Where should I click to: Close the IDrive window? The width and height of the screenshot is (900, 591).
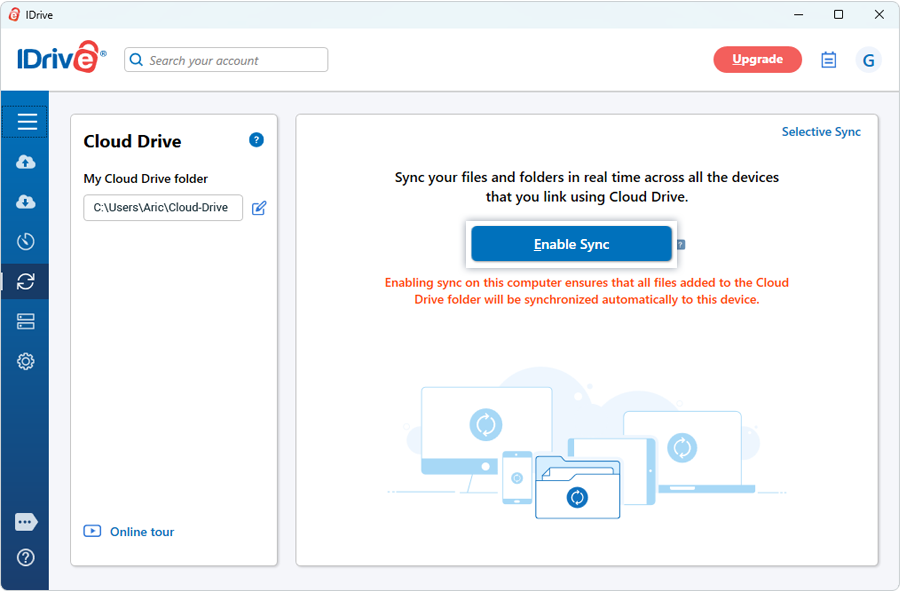879,14
